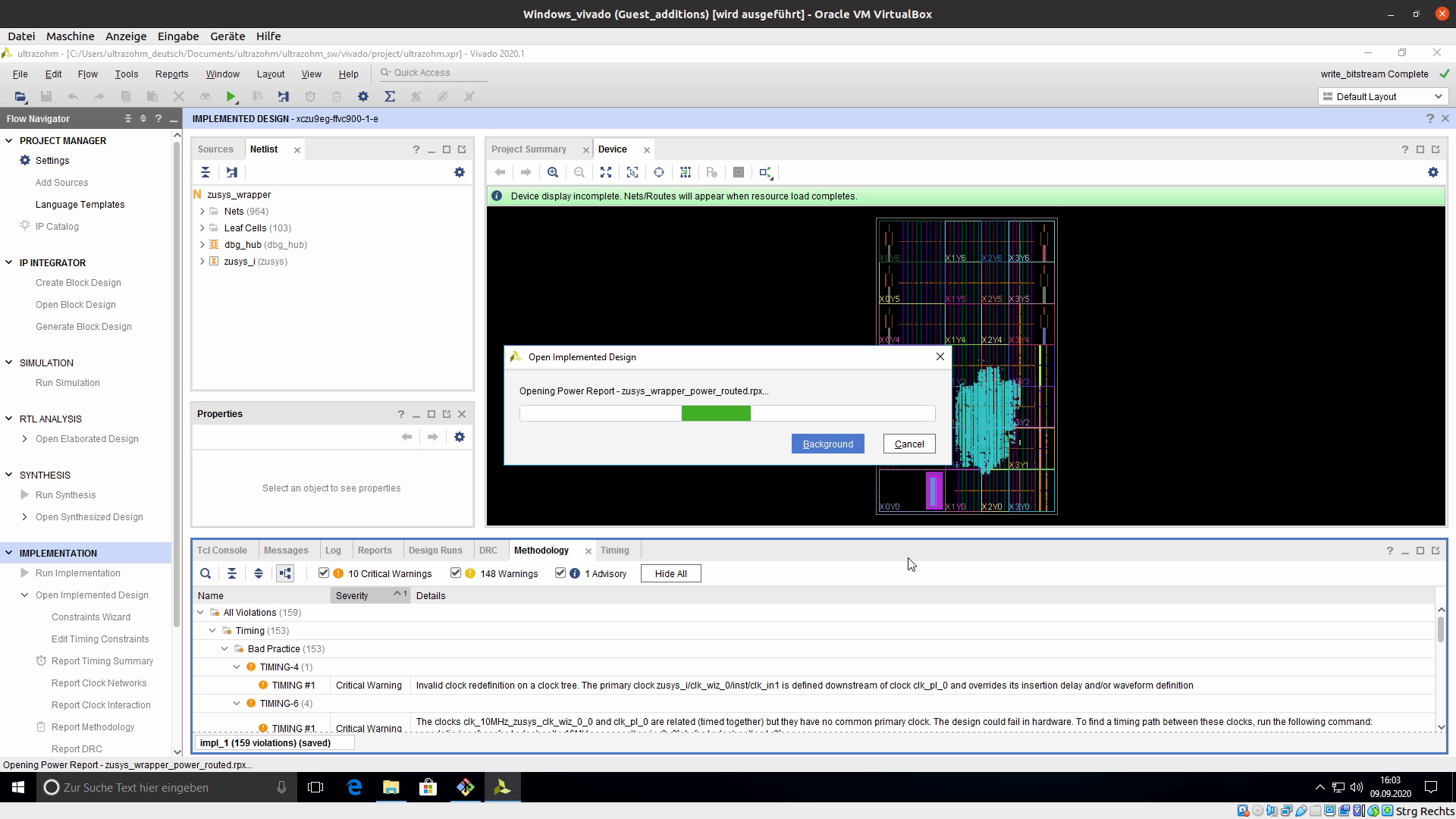Click the Background button in dialog
The image size is (1456, 819).
[x=827, y=444]
